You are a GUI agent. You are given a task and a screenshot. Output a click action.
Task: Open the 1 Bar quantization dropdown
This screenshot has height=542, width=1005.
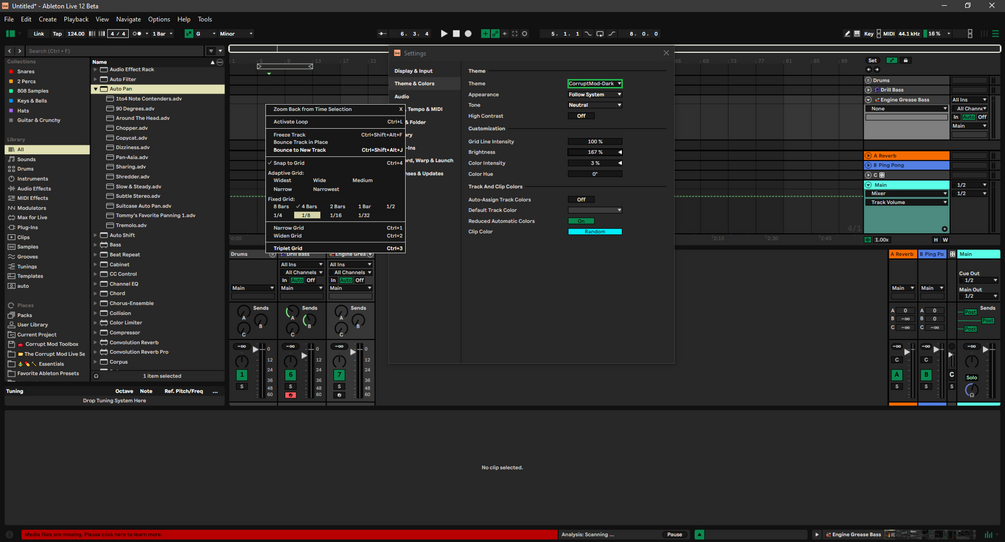[x=162, y=34]
